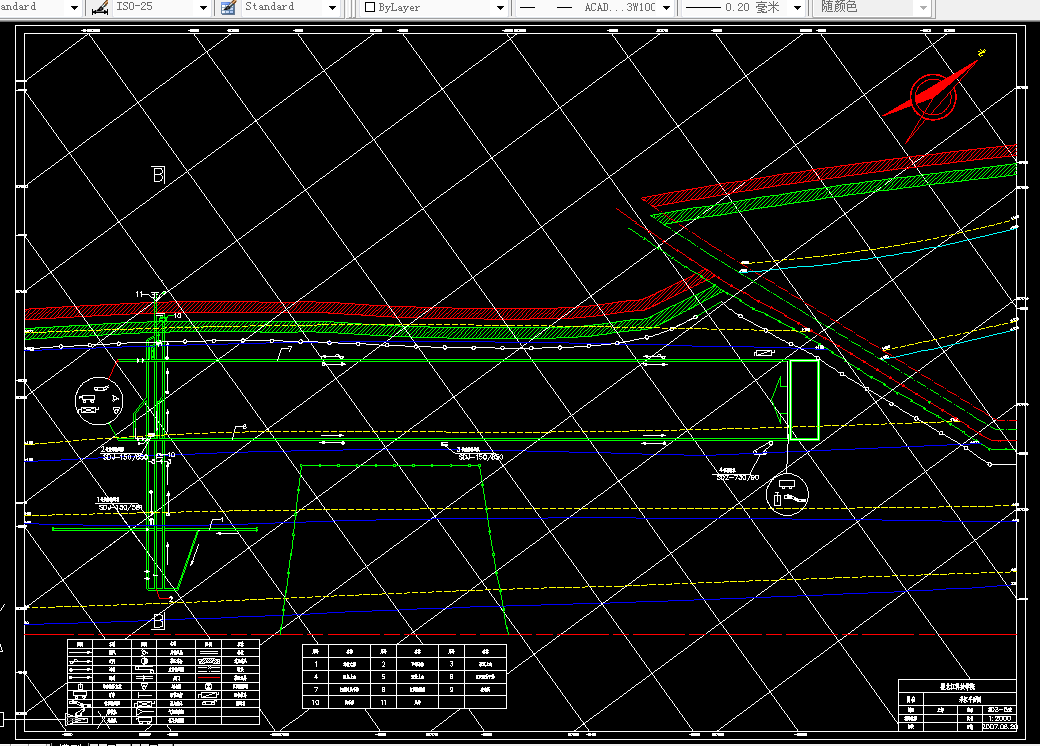This screenshot has height=746, width=1040.
Task: Open the Table Style Manager icon
Action: pyautogui.click(x=229, y=8)
